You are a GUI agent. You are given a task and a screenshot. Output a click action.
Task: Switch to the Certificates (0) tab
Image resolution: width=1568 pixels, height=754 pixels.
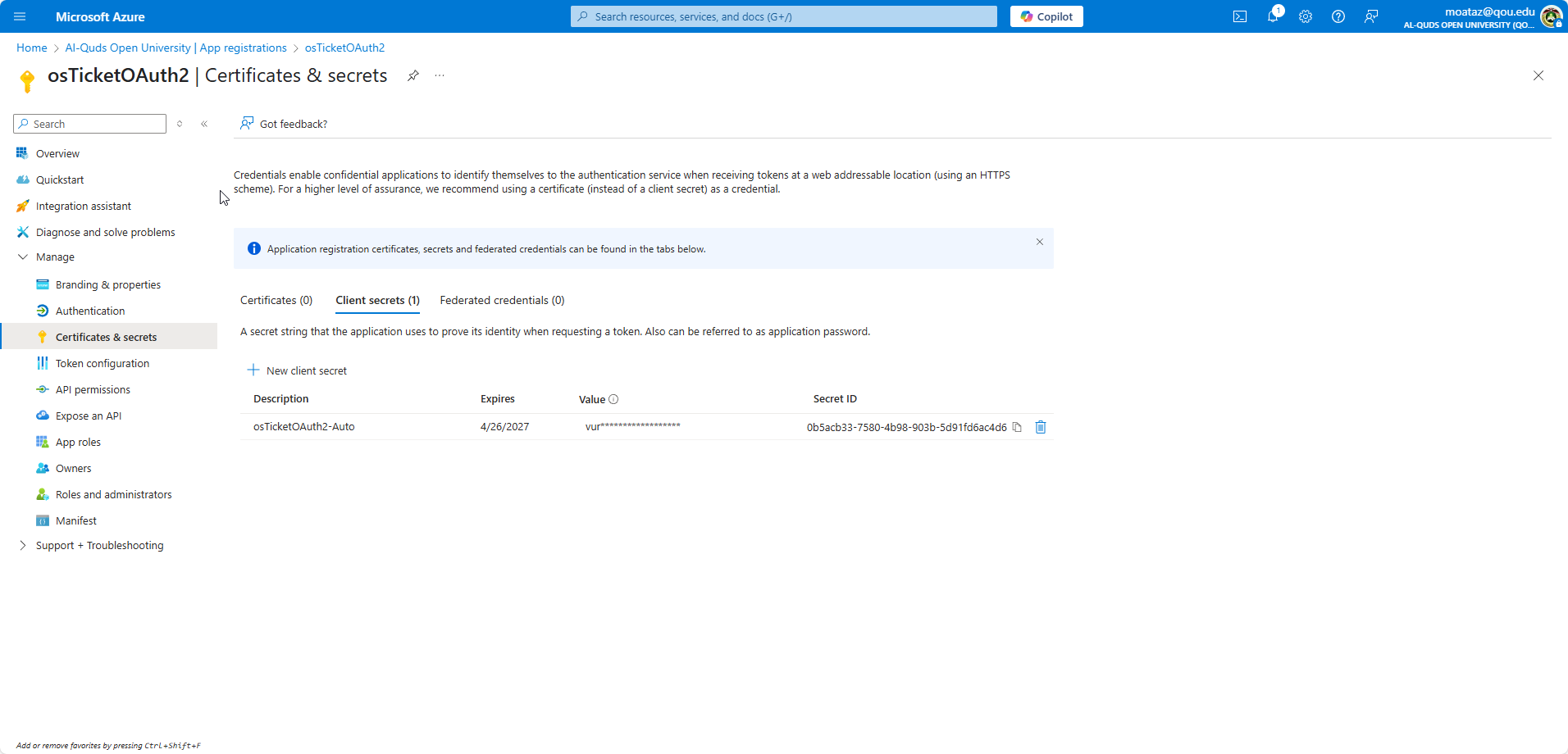276,300
